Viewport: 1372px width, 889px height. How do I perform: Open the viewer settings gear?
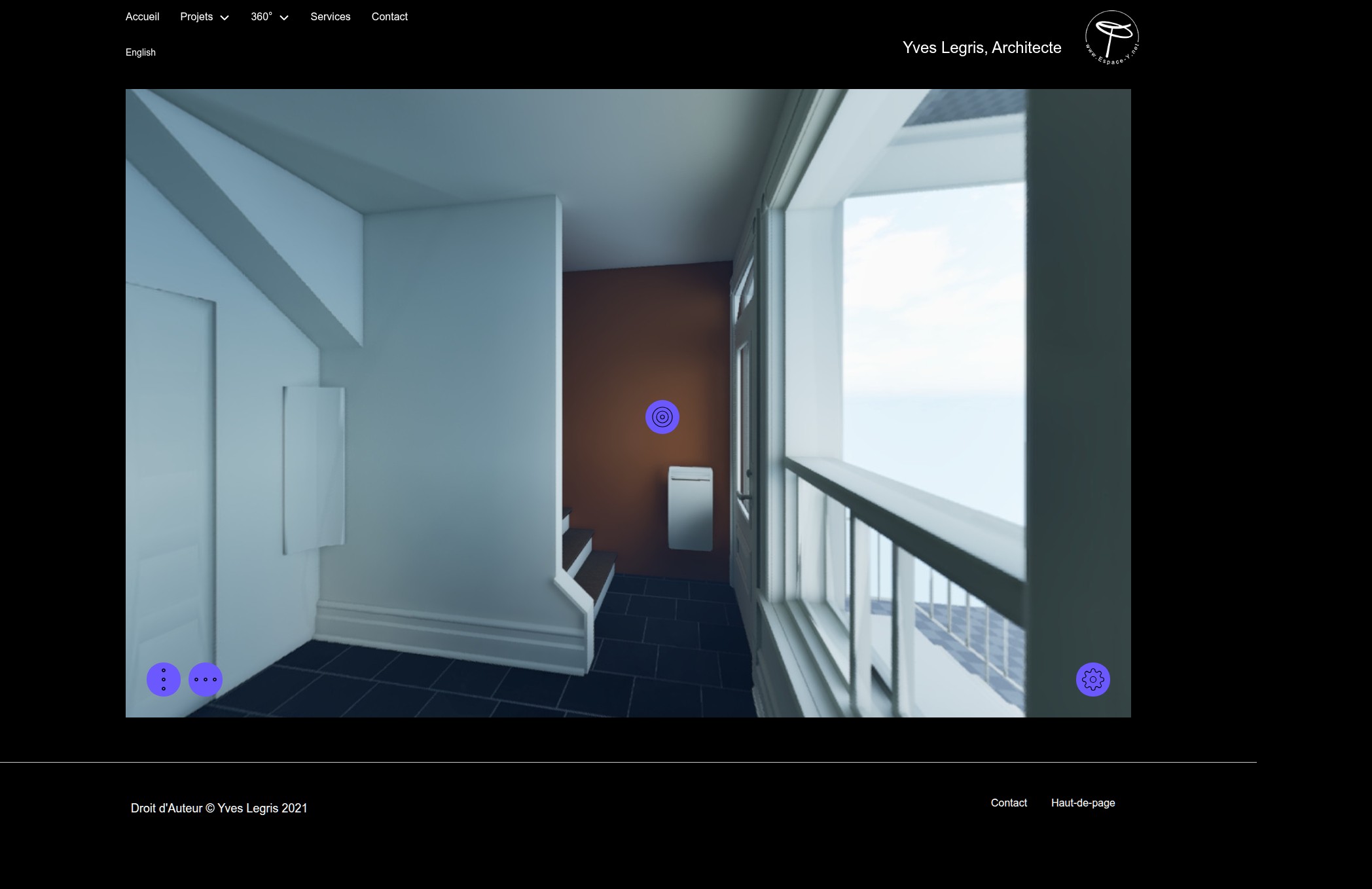pos(1092,680)
